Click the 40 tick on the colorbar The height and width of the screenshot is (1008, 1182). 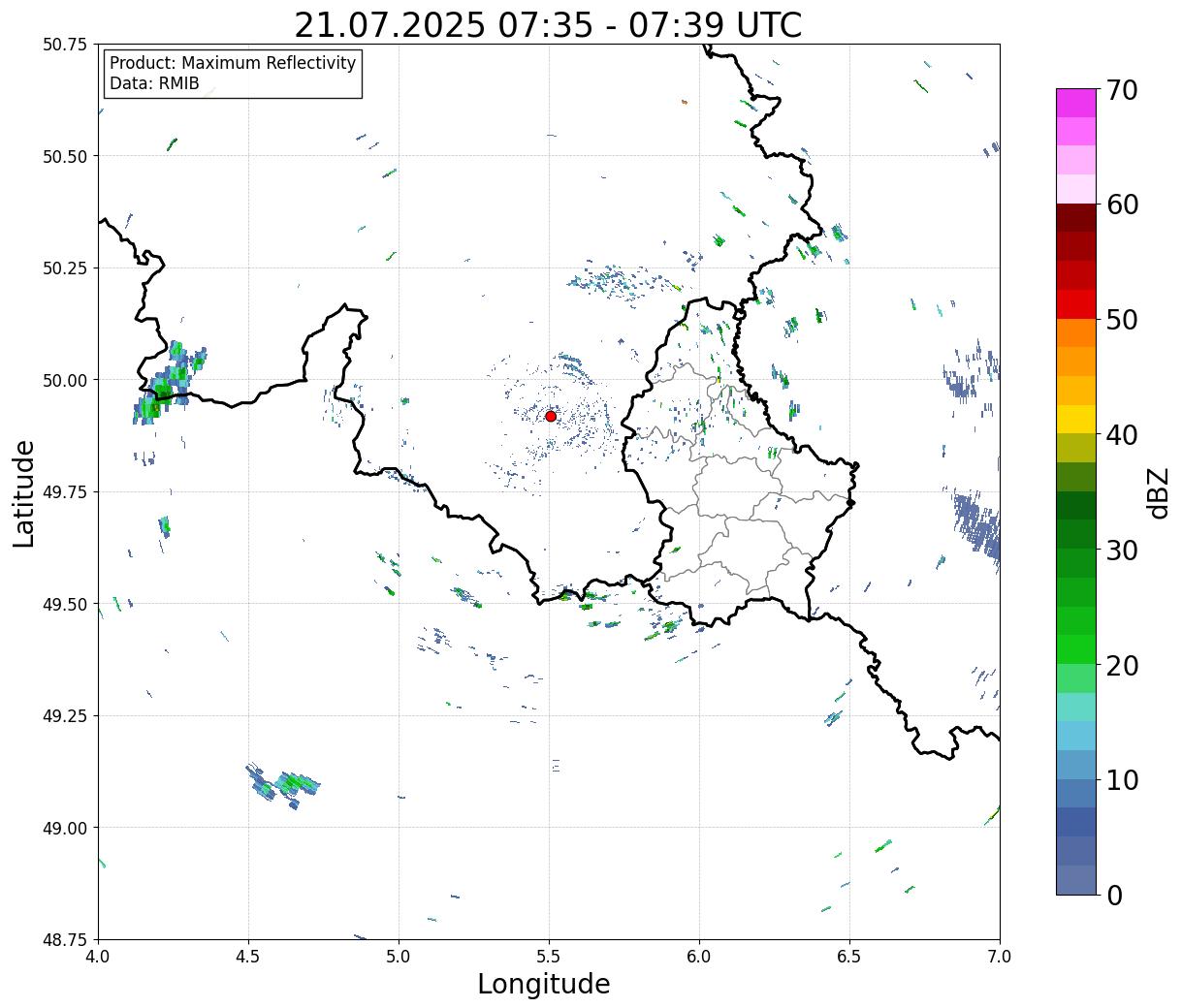(1122, 435)
